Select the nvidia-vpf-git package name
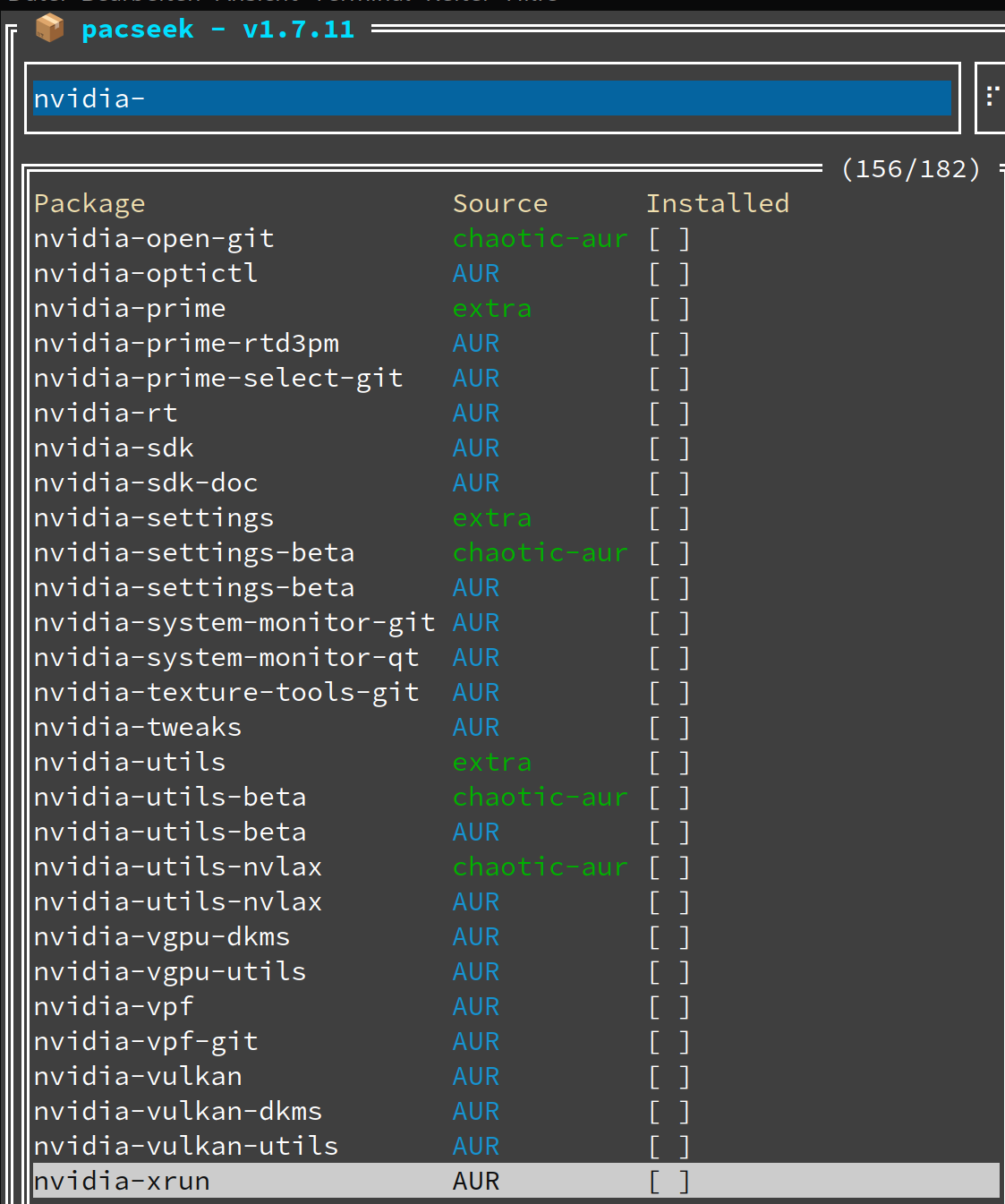1005x1204 pixels. coord(146,1042)
